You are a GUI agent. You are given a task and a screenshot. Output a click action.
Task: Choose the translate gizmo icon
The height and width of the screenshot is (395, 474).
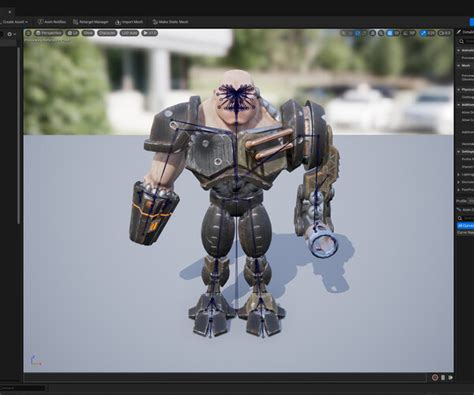(350, 33)
